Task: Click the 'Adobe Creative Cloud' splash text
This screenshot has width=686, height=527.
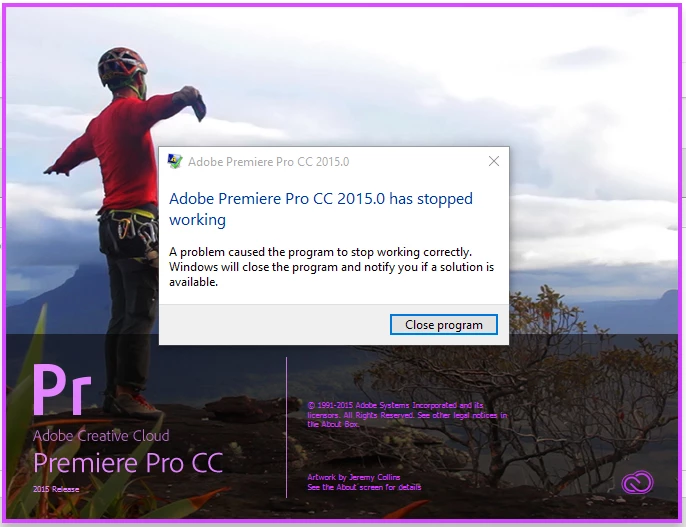Action: tap(101, 436)
